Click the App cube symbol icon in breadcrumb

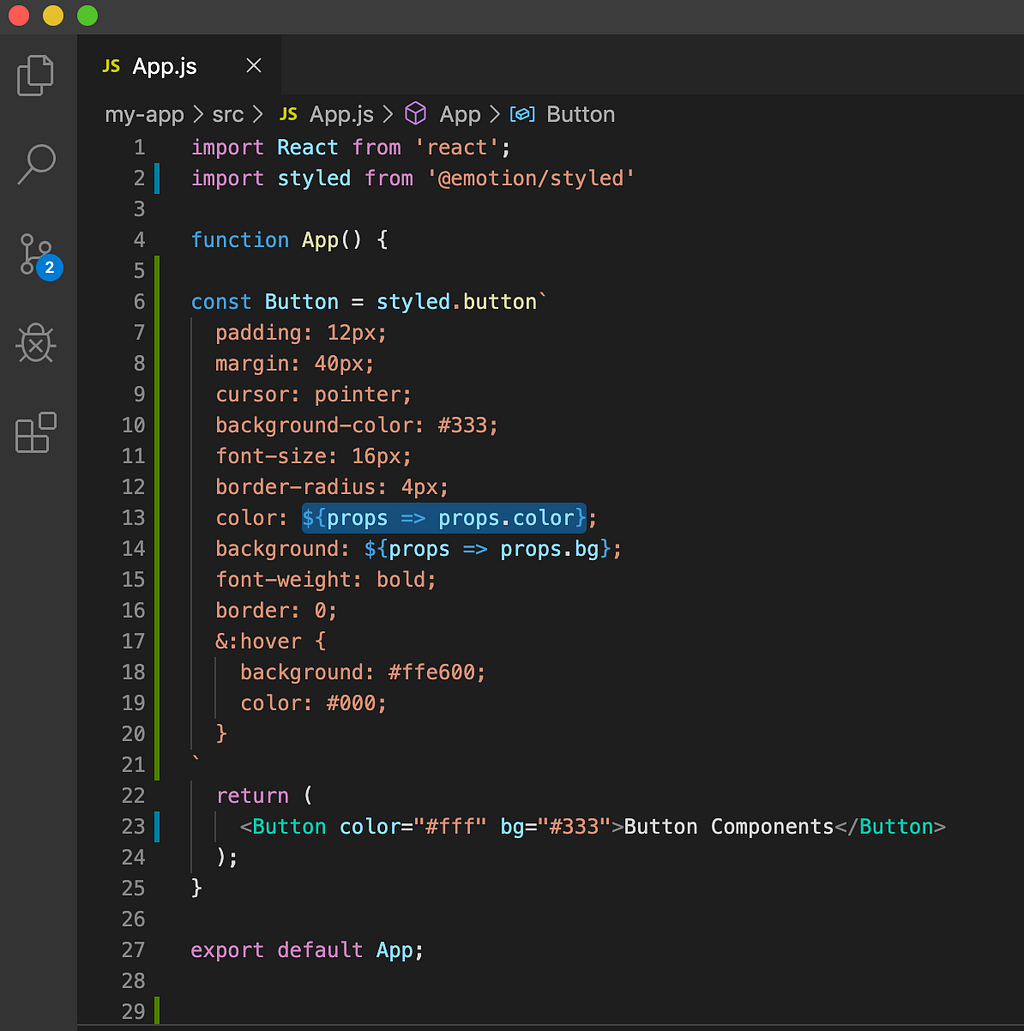click(416, 114)
